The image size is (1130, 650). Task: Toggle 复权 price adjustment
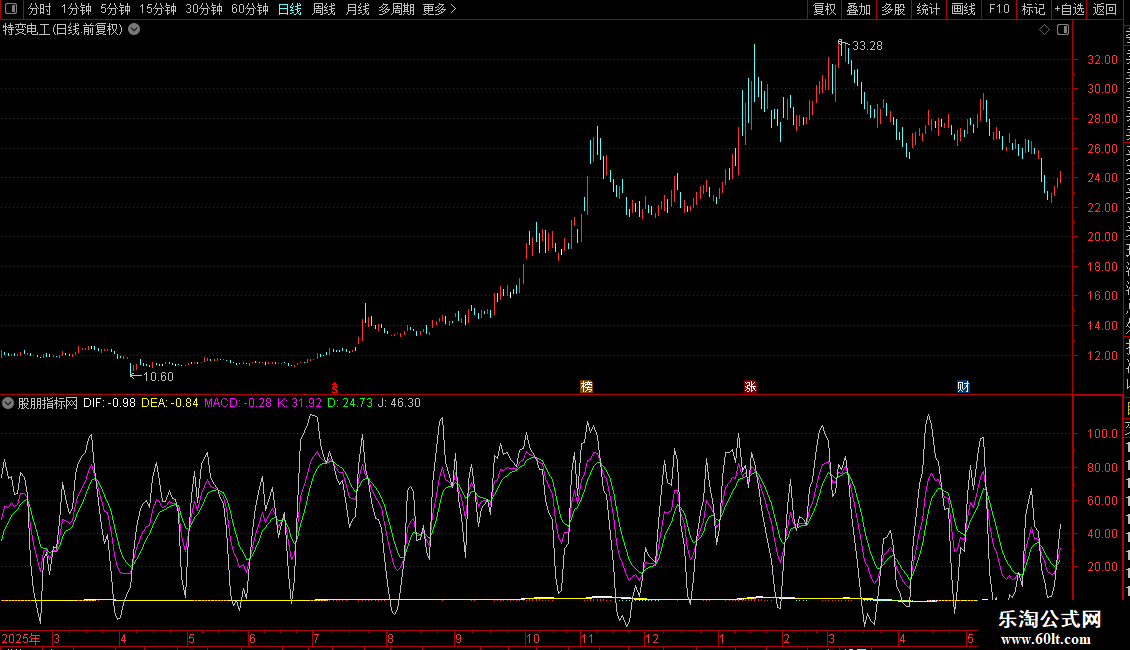point(824,9)
